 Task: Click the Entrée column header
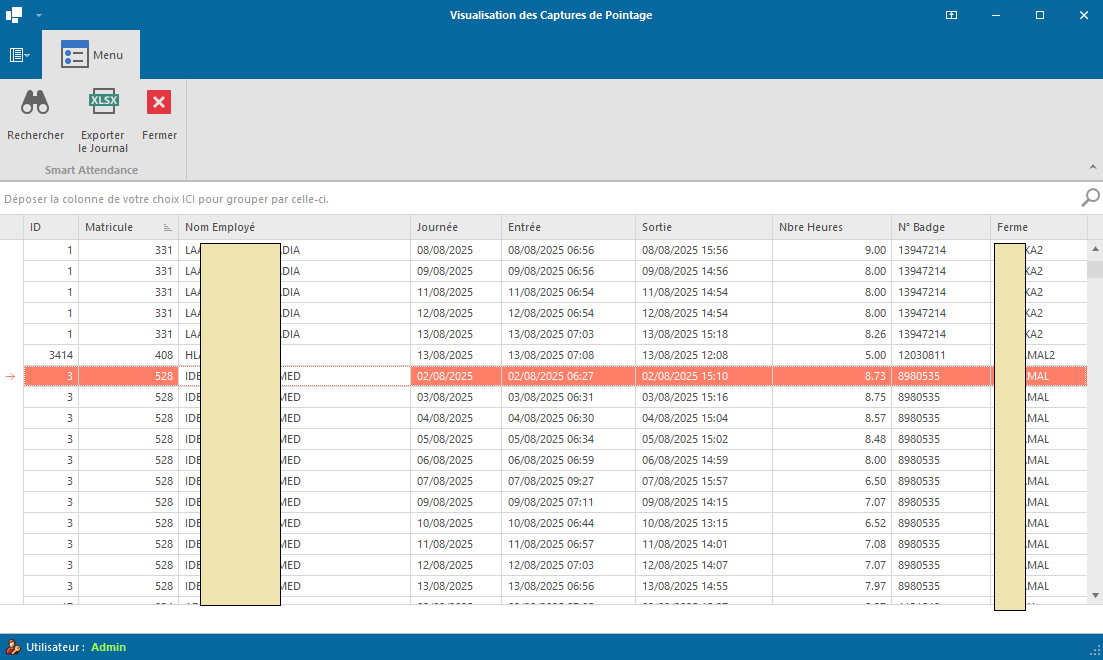pos(524,227)
